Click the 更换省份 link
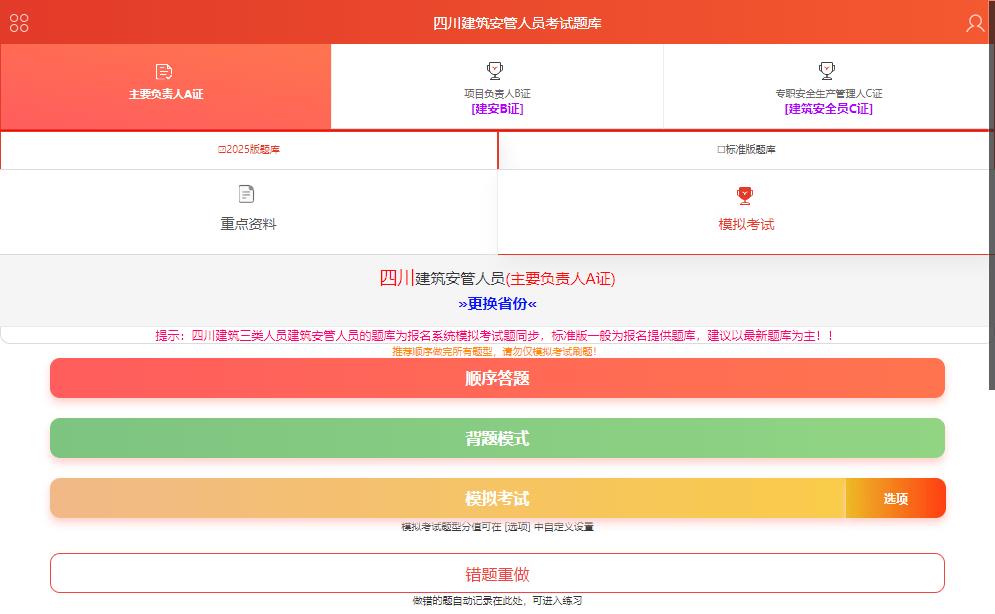Viewport: 995px width, 614px height. click(x=497, y=305)
